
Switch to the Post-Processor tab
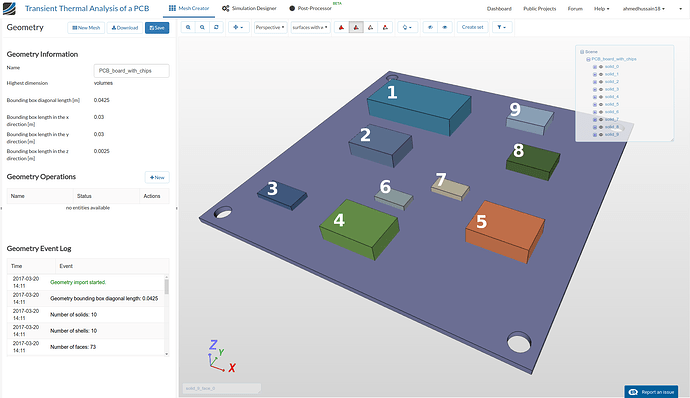(311, 8)
